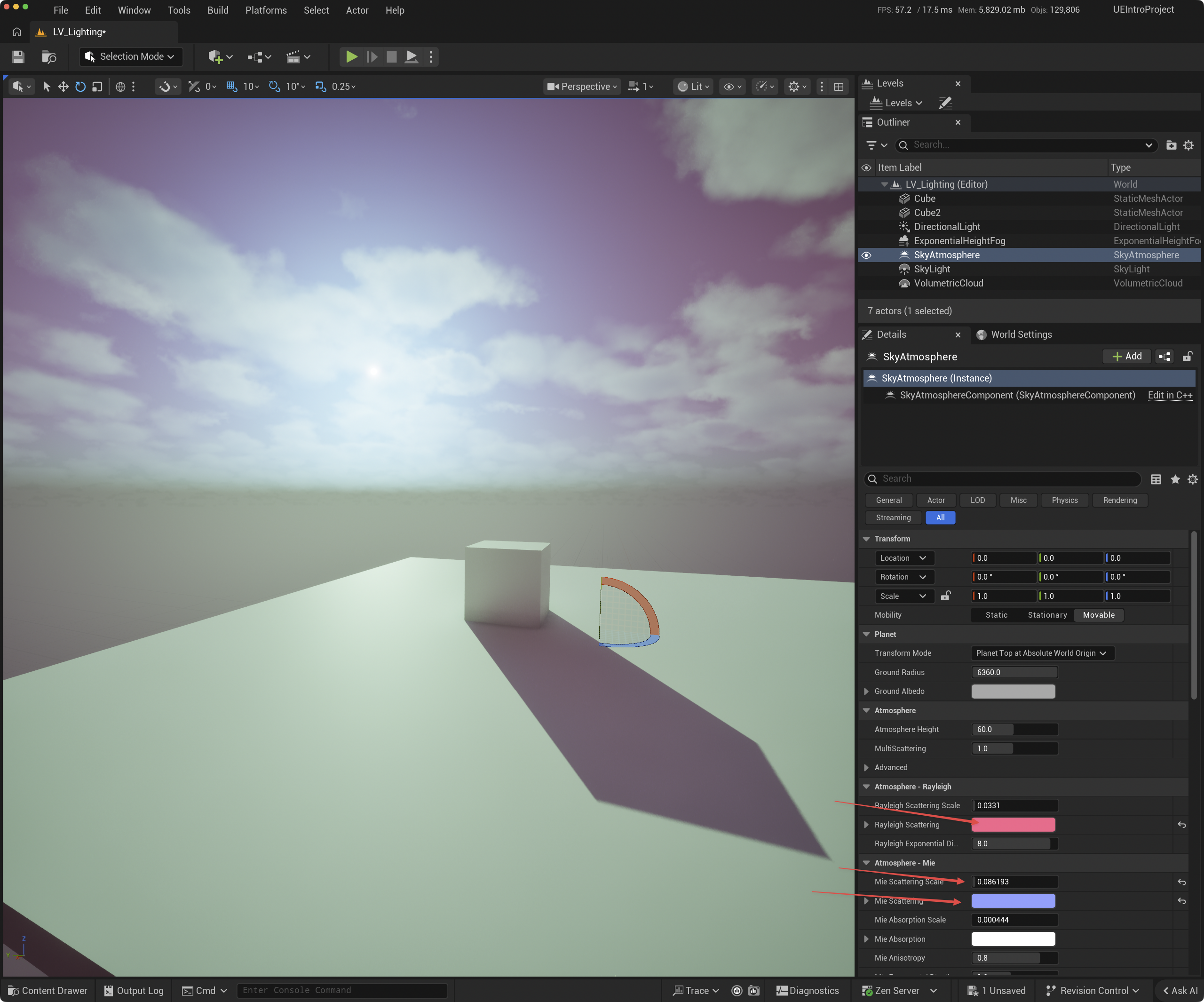Open blueprint/add script icon in Details
1204x1002 pixels.
(1164, 356)
